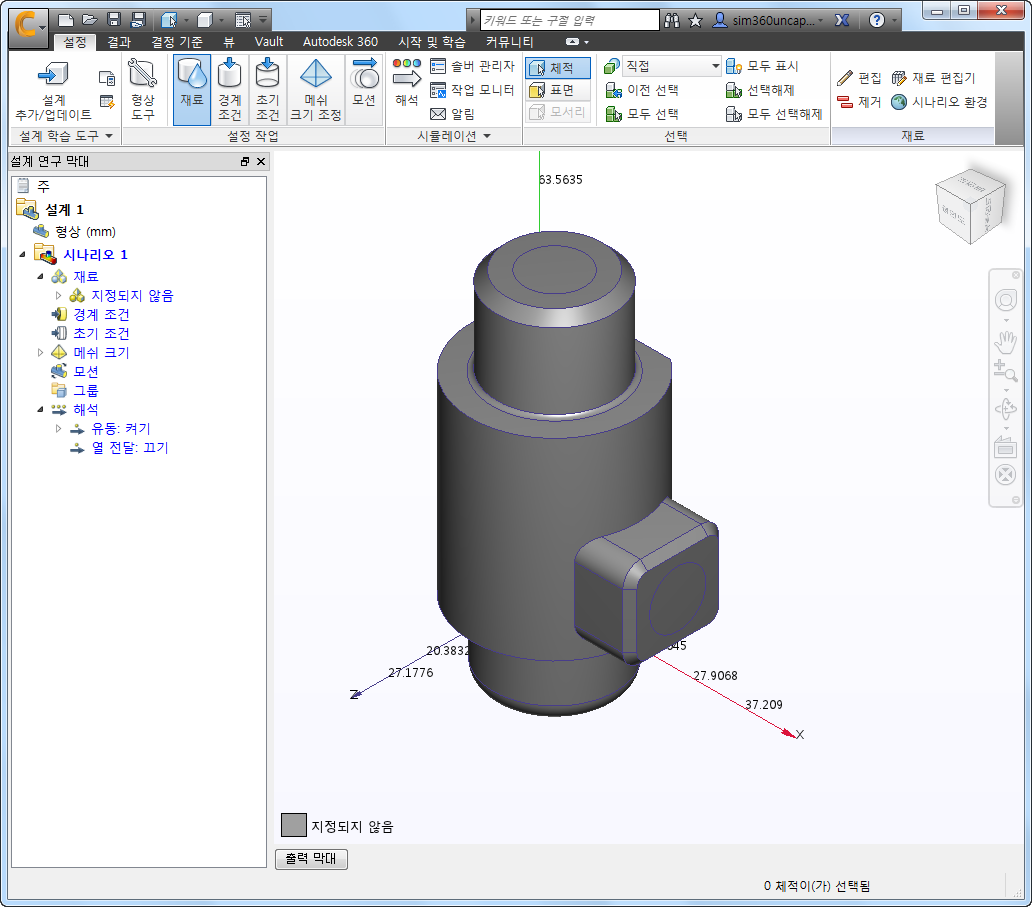Screen dimensions: 1032x907
Task: Select 경계 조건 in design tree
Action: tap(101, 315)
